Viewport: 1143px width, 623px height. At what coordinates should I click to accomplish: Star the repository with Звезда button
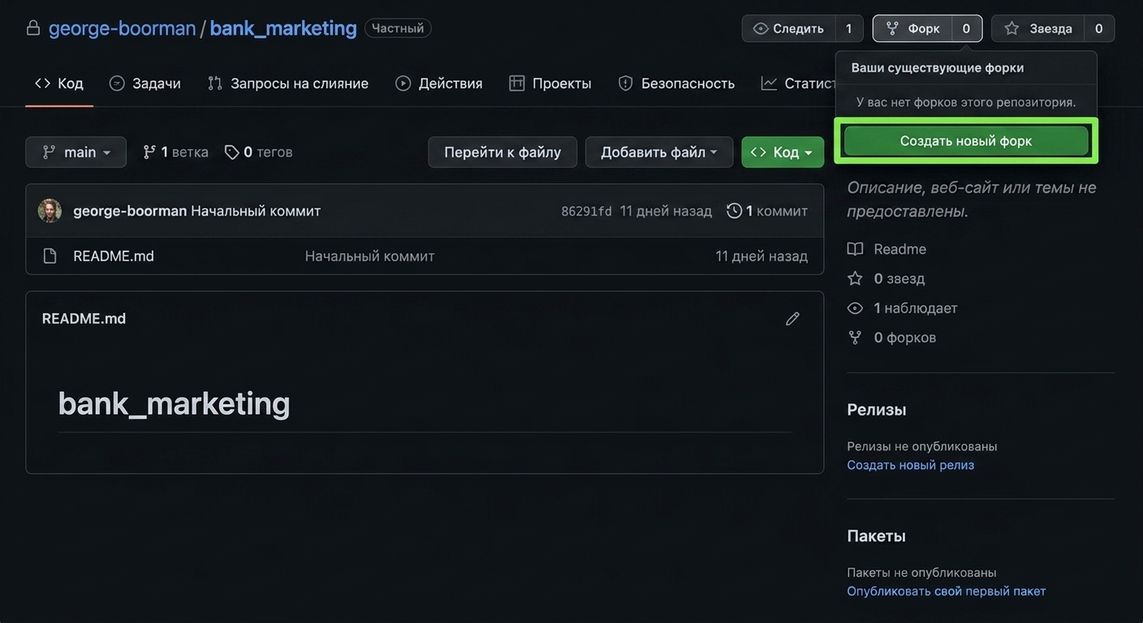[1038, 28]
